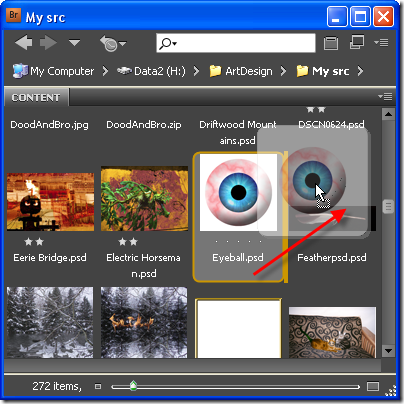Image resolution: width=404 pixels, height=404 pixels.
Task: Open the Content panel flyout menu
Action: tap(385, 97)
